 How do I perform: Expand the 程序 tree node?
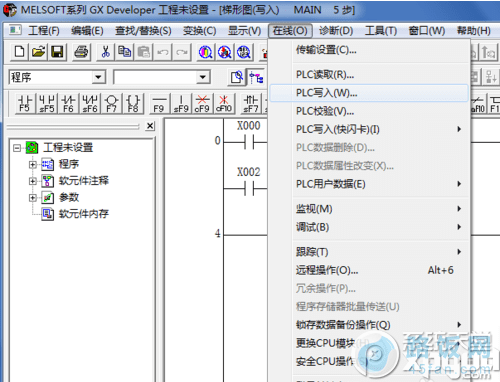click(x=33, y=164)
